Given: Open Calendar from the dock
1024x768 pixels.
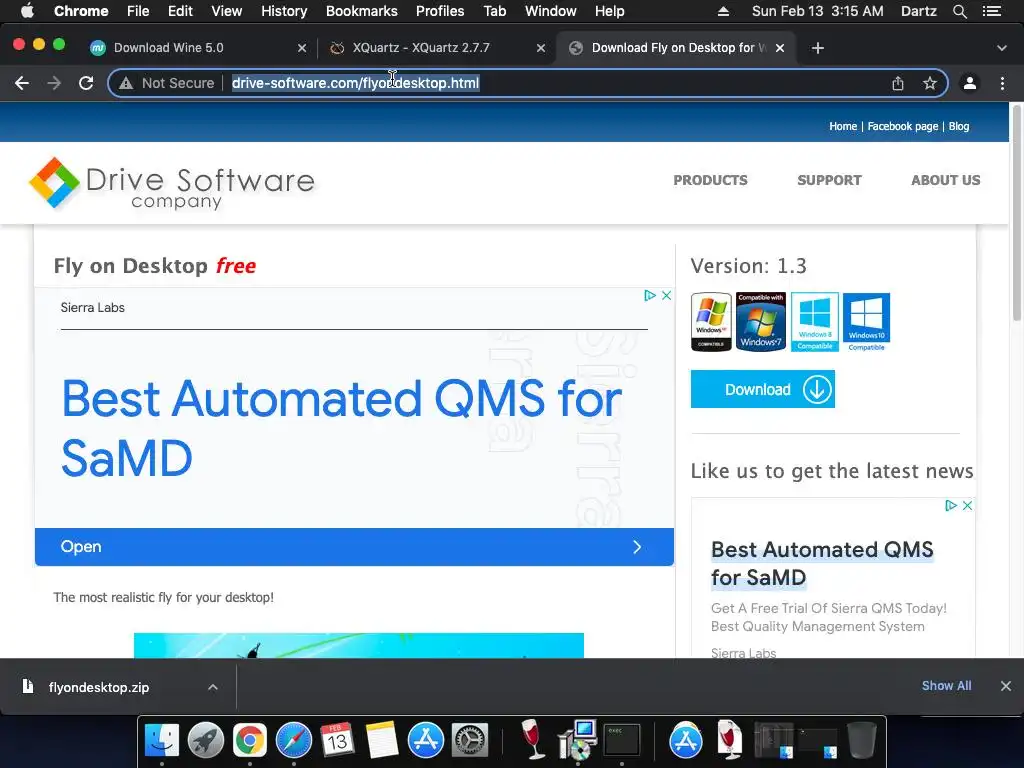Looking at the screenshot, I should [338, 741].
